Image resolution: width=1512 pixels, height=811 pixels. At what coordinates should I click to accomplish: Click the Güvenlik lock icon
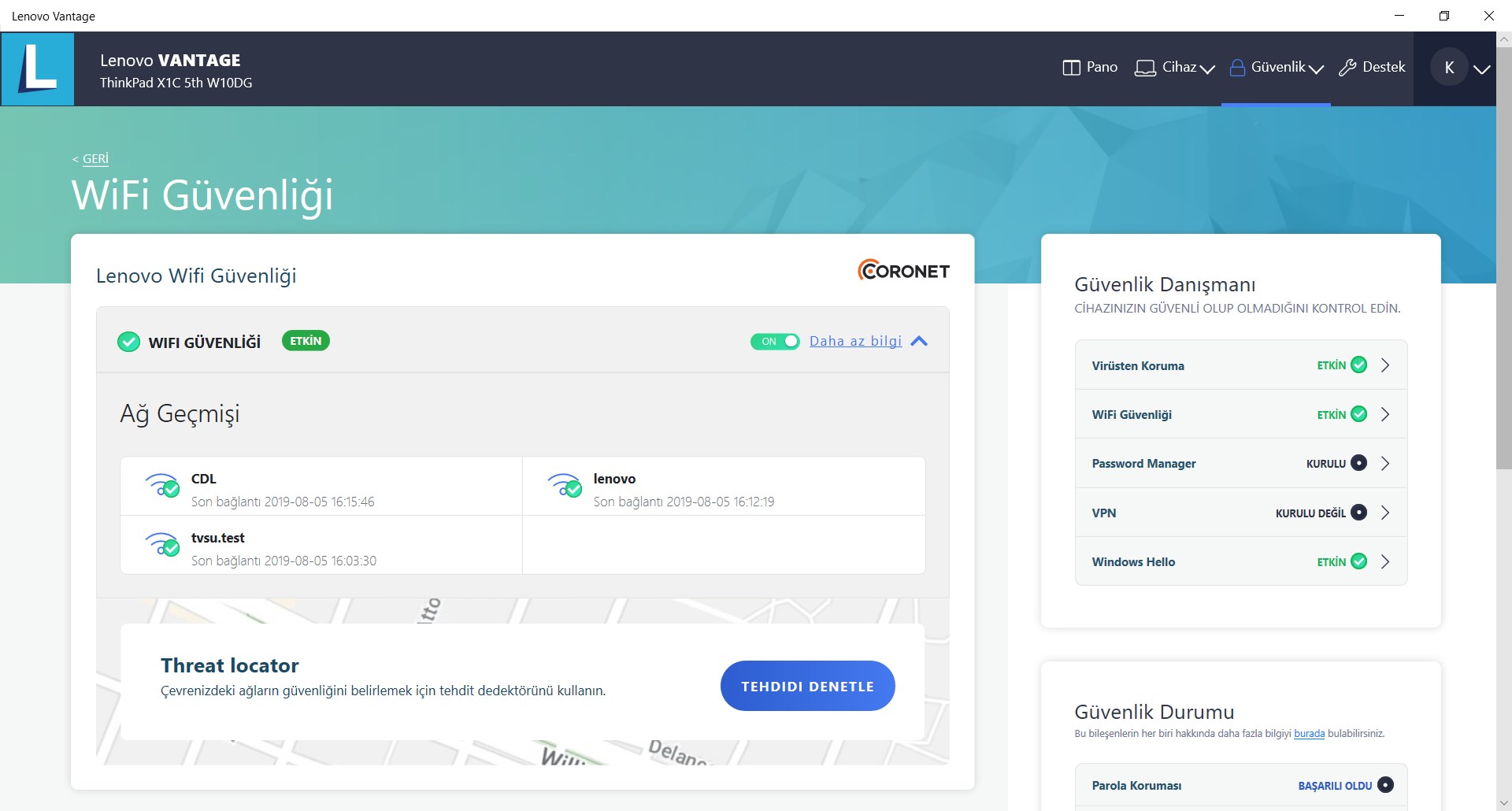click(x=1237, y=68)
